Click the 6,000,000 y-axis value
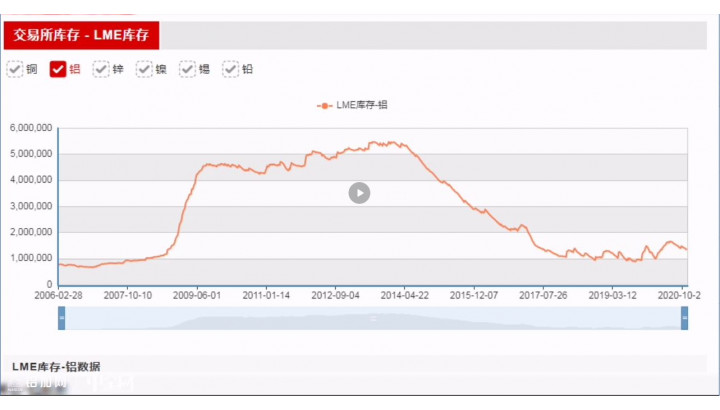The height and width of the screenshot is (410, 720). (31, 128)
